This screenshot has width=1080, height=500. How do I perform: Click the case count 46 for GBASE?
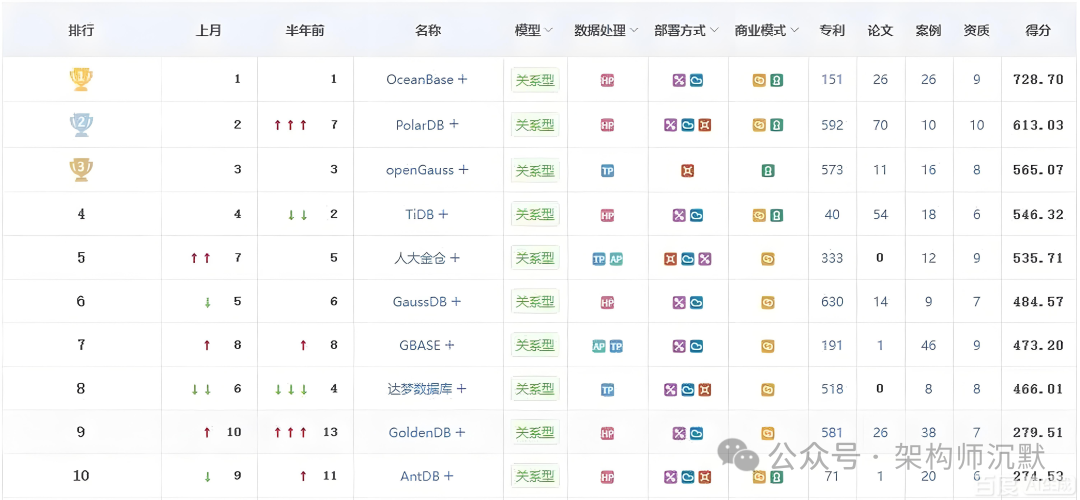[928, 345]
